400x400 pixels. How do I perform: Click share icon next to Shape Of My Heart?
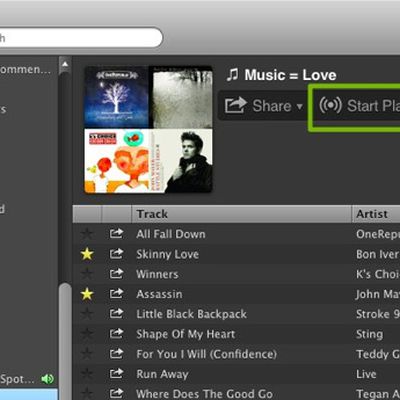coord(116,333)
